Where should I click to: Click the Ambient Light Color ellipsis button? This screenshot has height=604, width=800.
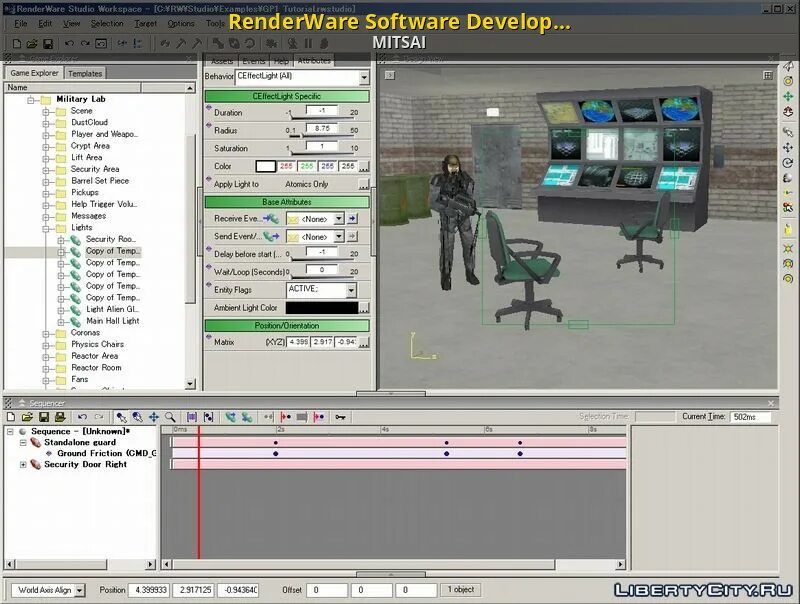(x=364, y=308)
